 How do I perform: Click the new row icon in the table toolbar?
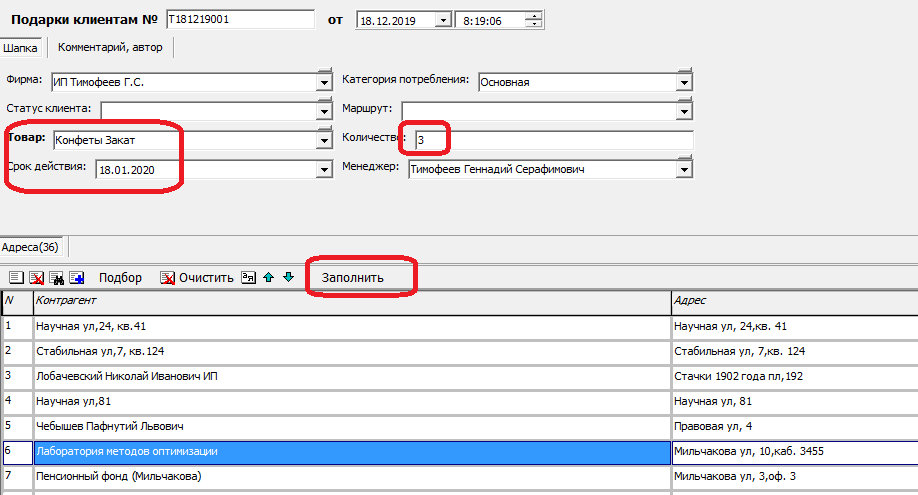pyautogui.click(x=17, y=278)
